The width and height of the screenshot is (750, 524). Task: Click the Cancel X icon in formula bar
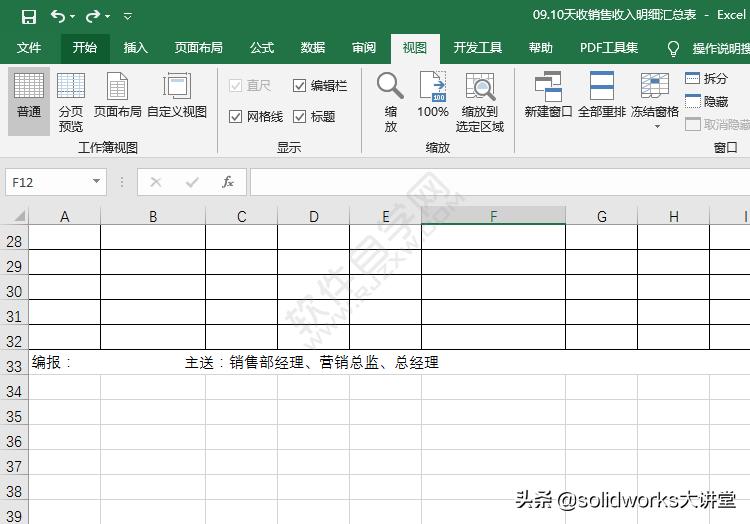155,182
